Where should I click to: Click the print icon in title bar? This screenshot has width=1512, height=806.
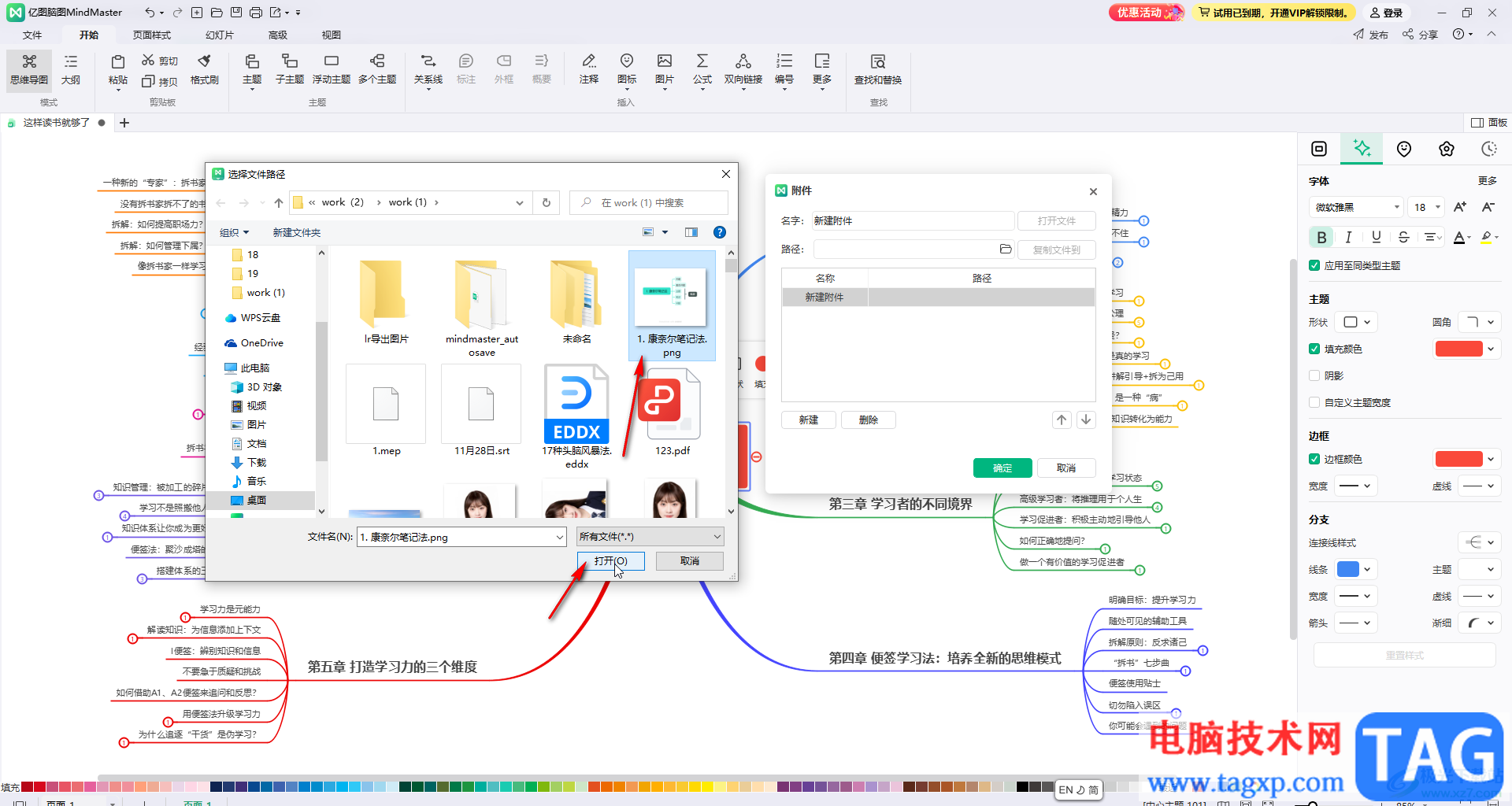[256, 13]
